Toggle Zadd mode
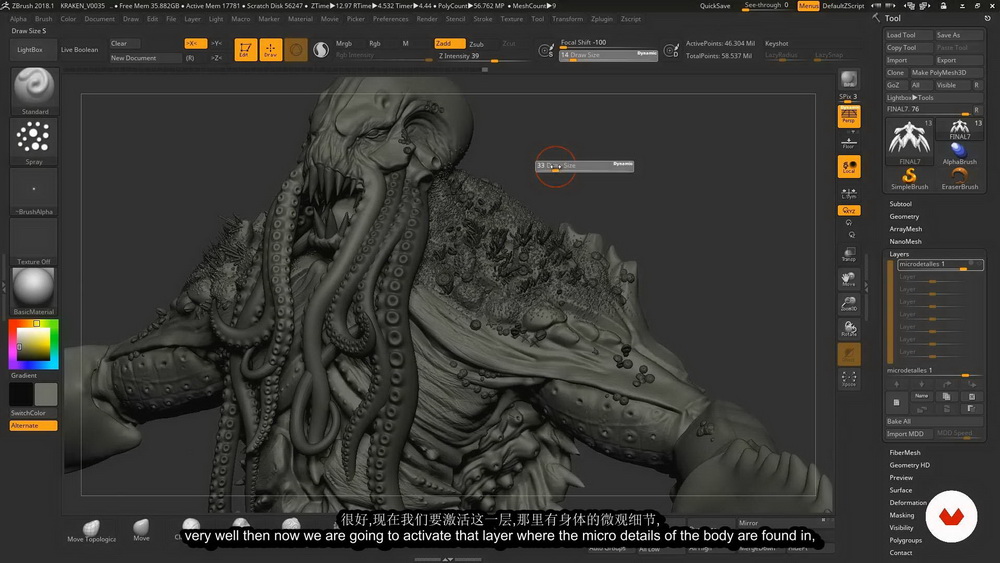 [x=449, y=43]
